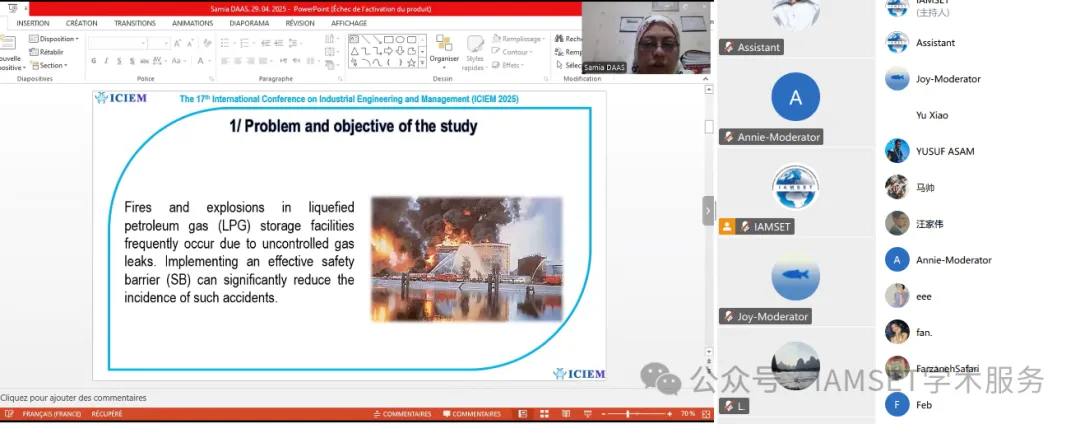Align paragraph text to the left

[225, 61]
